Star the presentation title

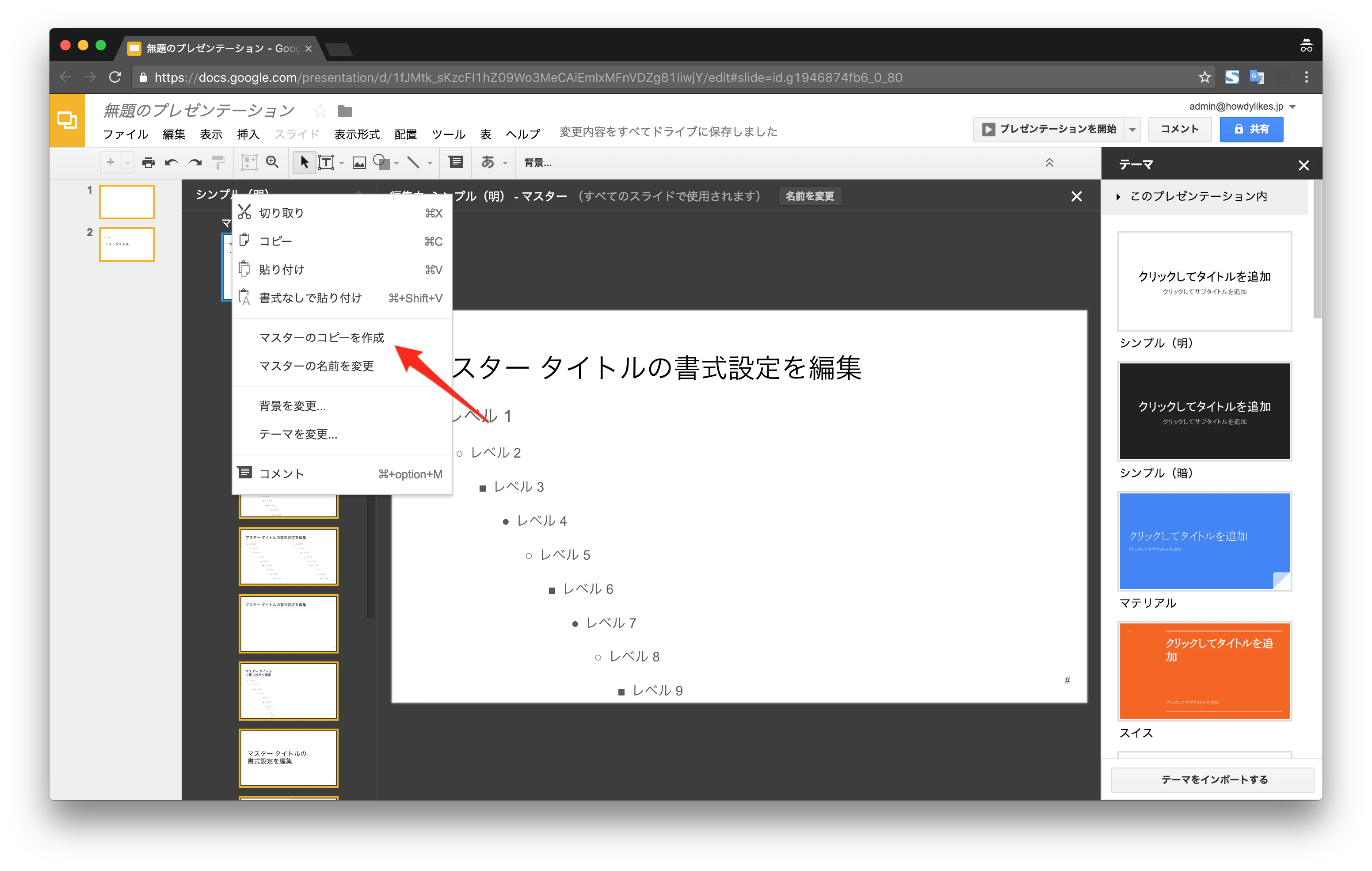(x=320, y=111)
